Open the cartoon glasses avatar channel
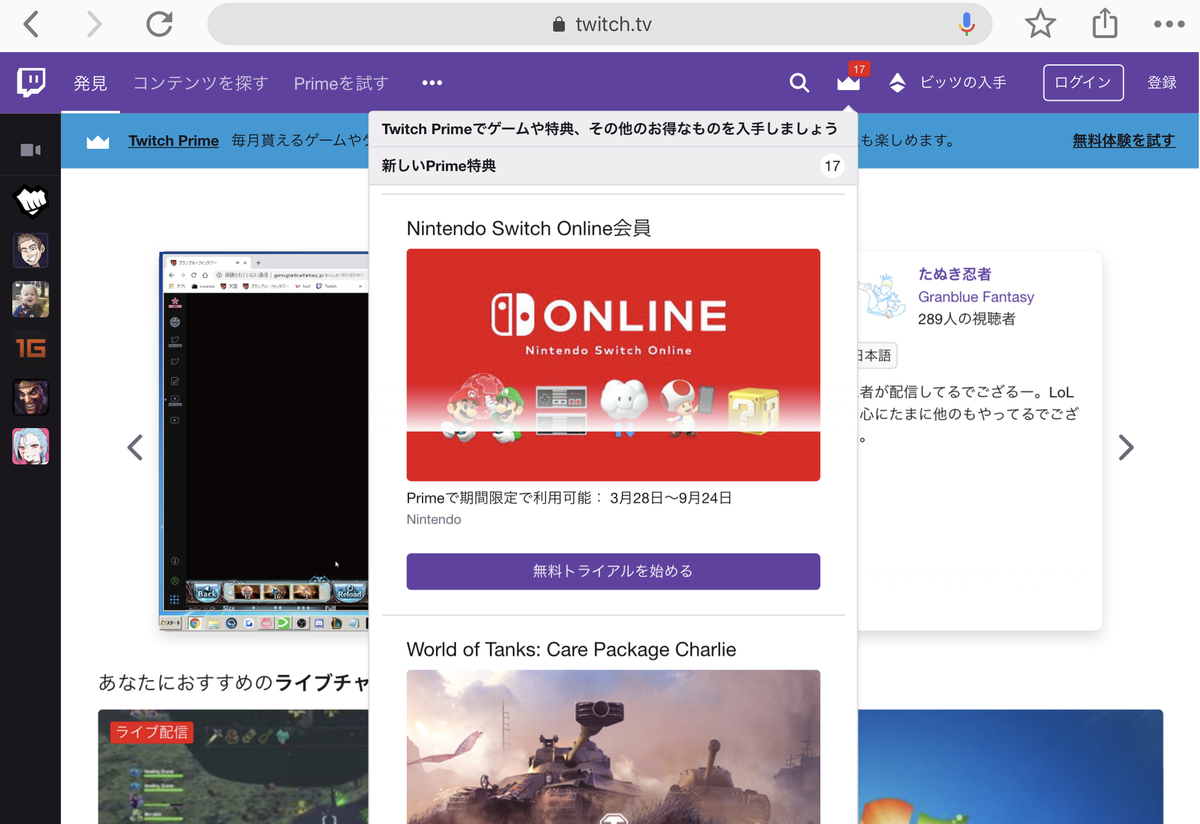1200x824 pixels. coord(31,250)
